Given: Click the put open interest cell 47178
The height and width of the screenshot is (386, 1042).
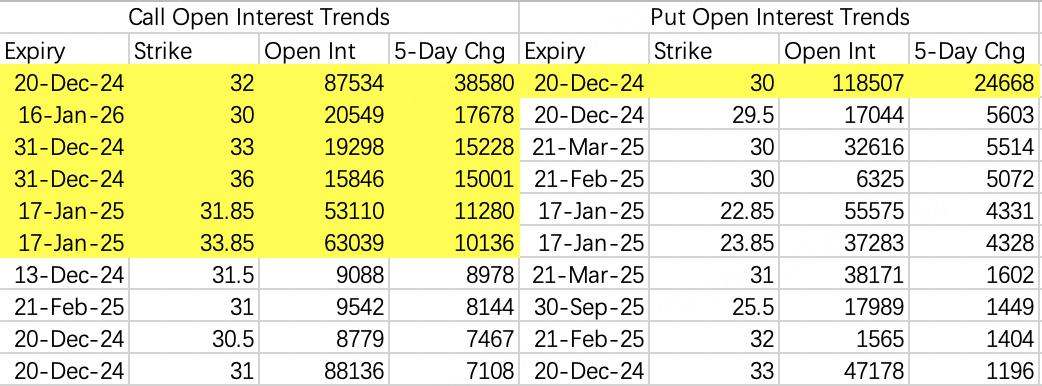Looking at the screenshot, I should (x=845, y=371).
